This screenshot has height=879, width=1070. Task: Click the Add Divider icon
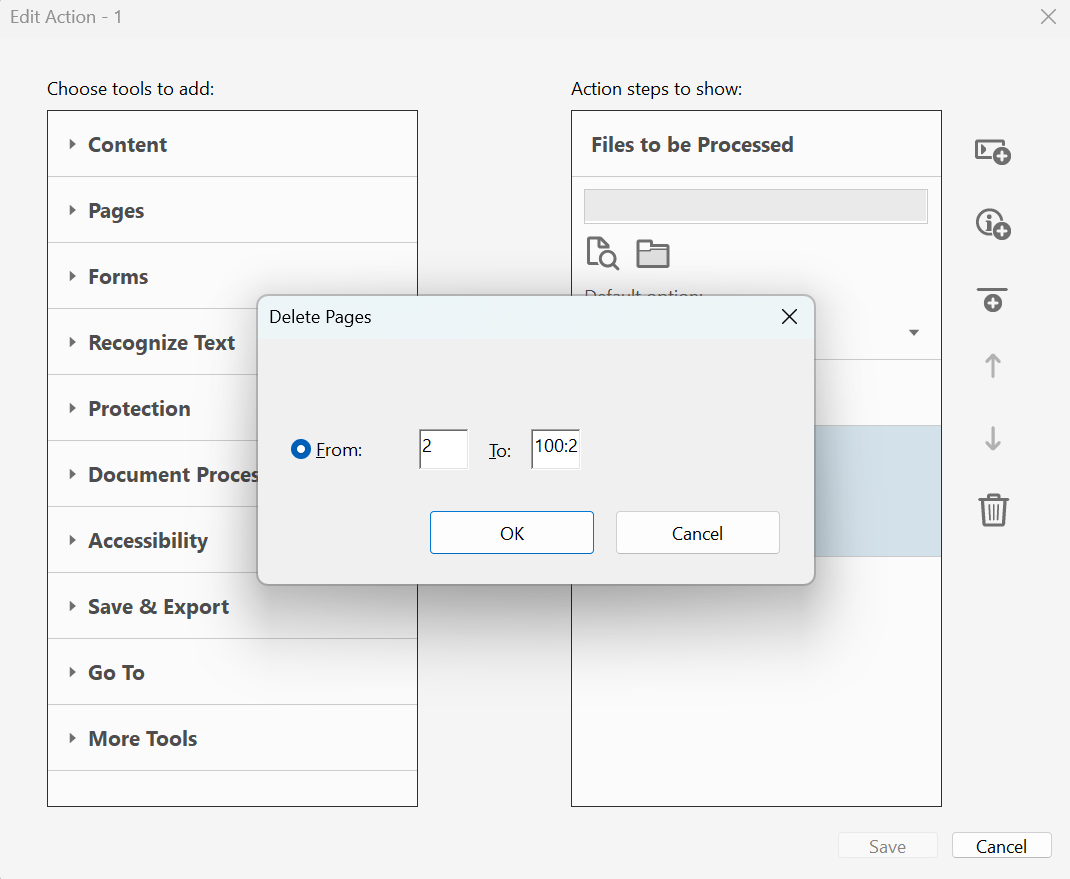click(x=992, y=299)
